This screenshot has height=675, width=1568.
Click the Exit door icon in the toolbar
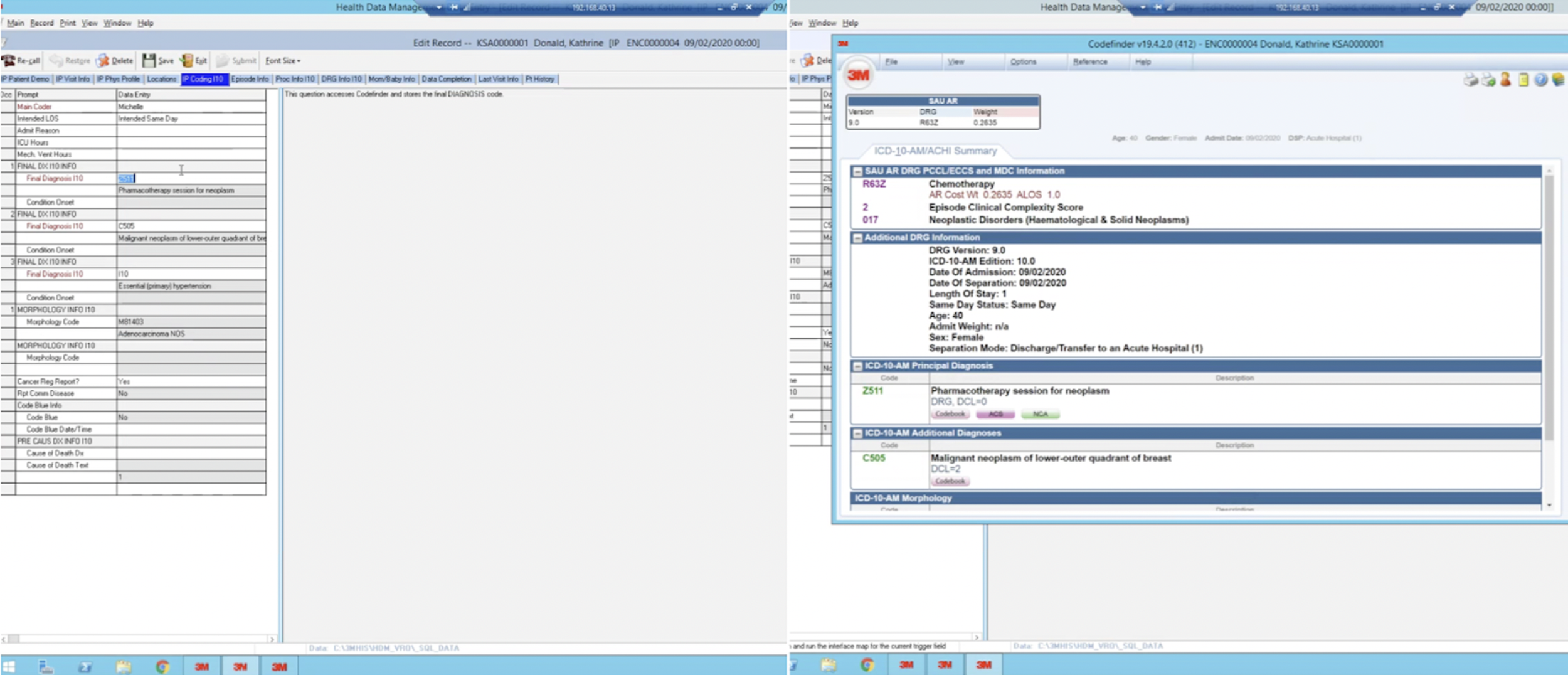186,61
